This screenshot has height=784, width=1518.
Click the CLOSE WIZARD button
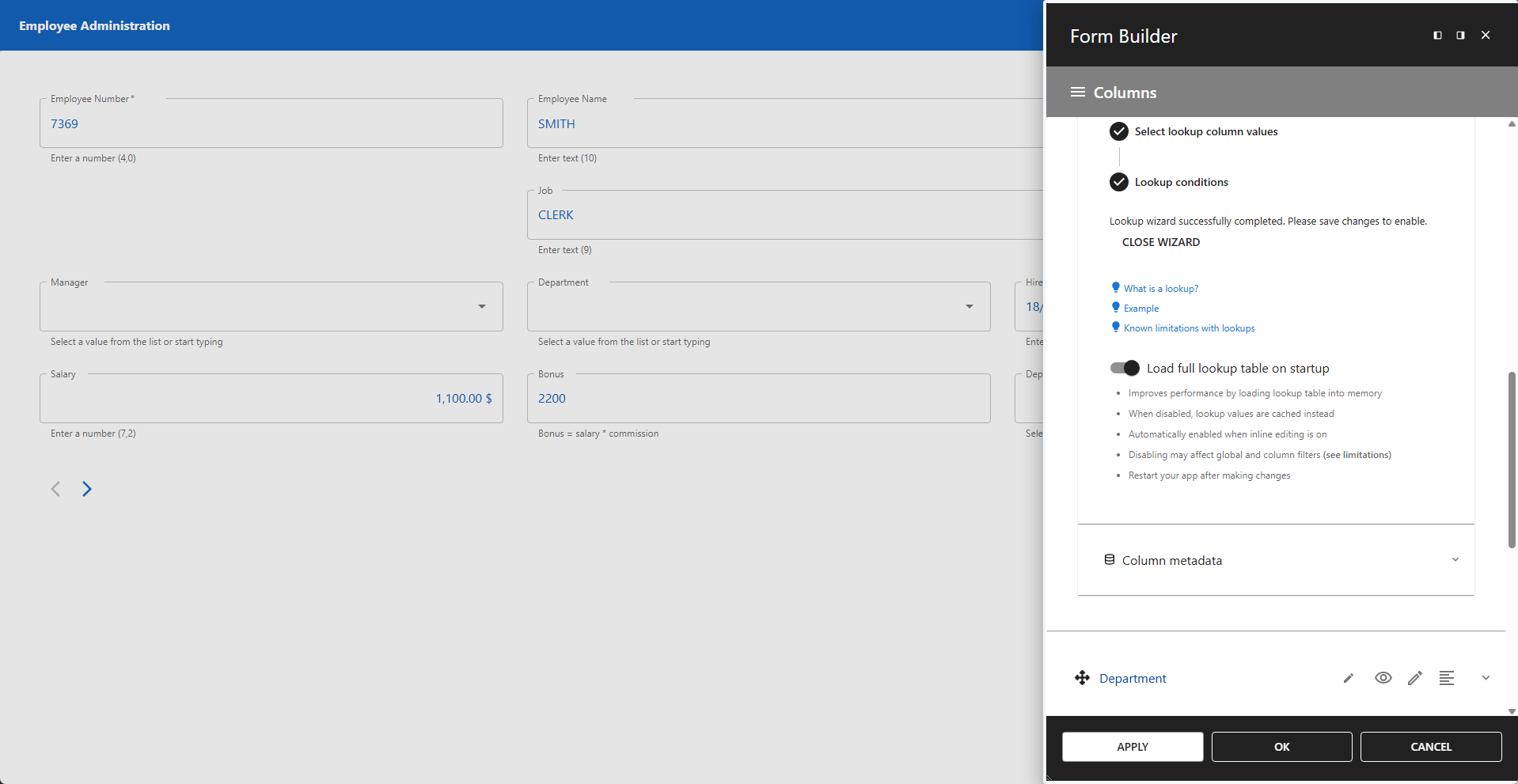click(1160, 242)
